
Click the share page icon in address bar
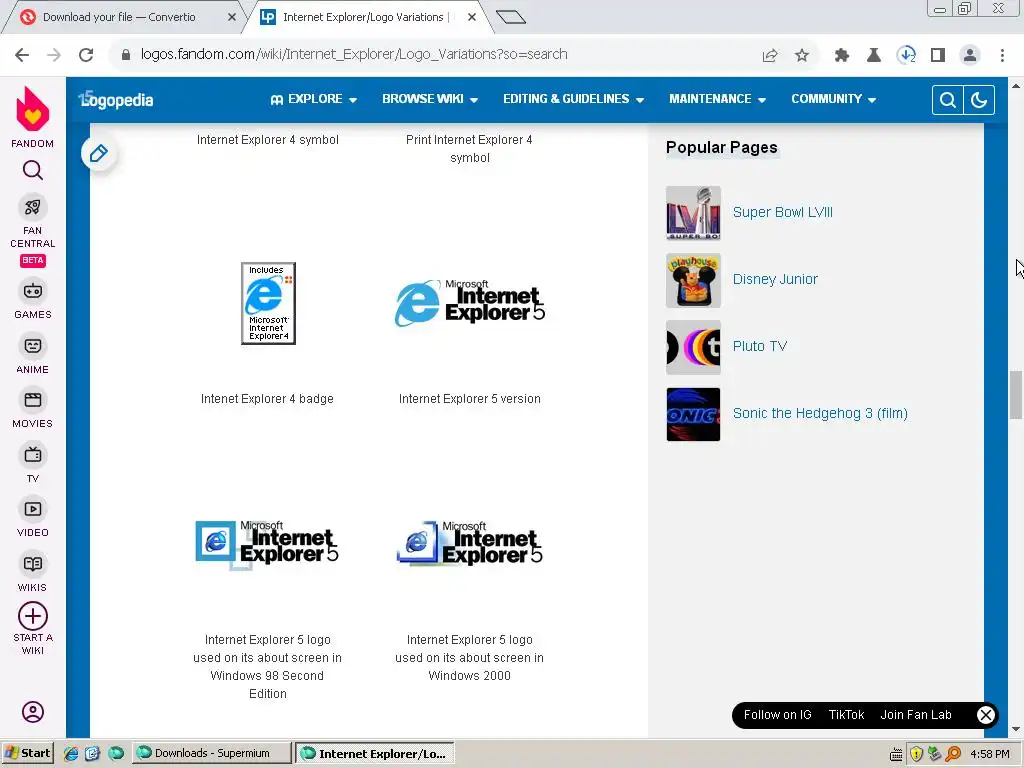pyautogui.click(x=770, y=56)
